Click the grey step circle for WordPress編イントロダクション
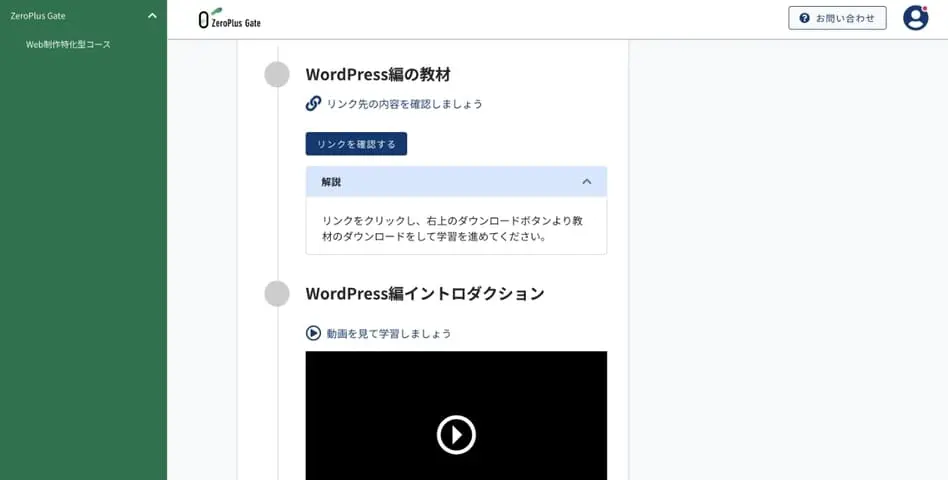948x480 pixels. click(x=277, y=294)
